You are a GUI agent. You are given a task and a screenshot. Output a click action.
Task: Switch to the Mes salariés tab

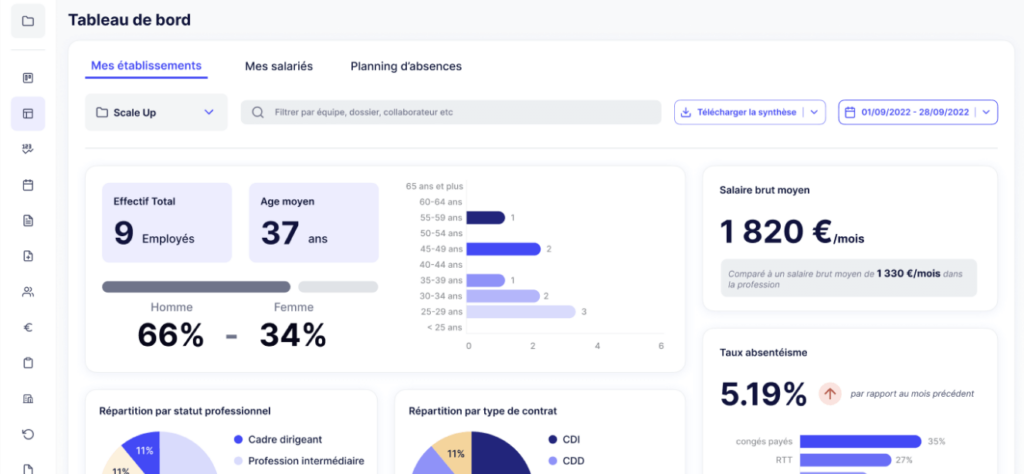point(279,66)
